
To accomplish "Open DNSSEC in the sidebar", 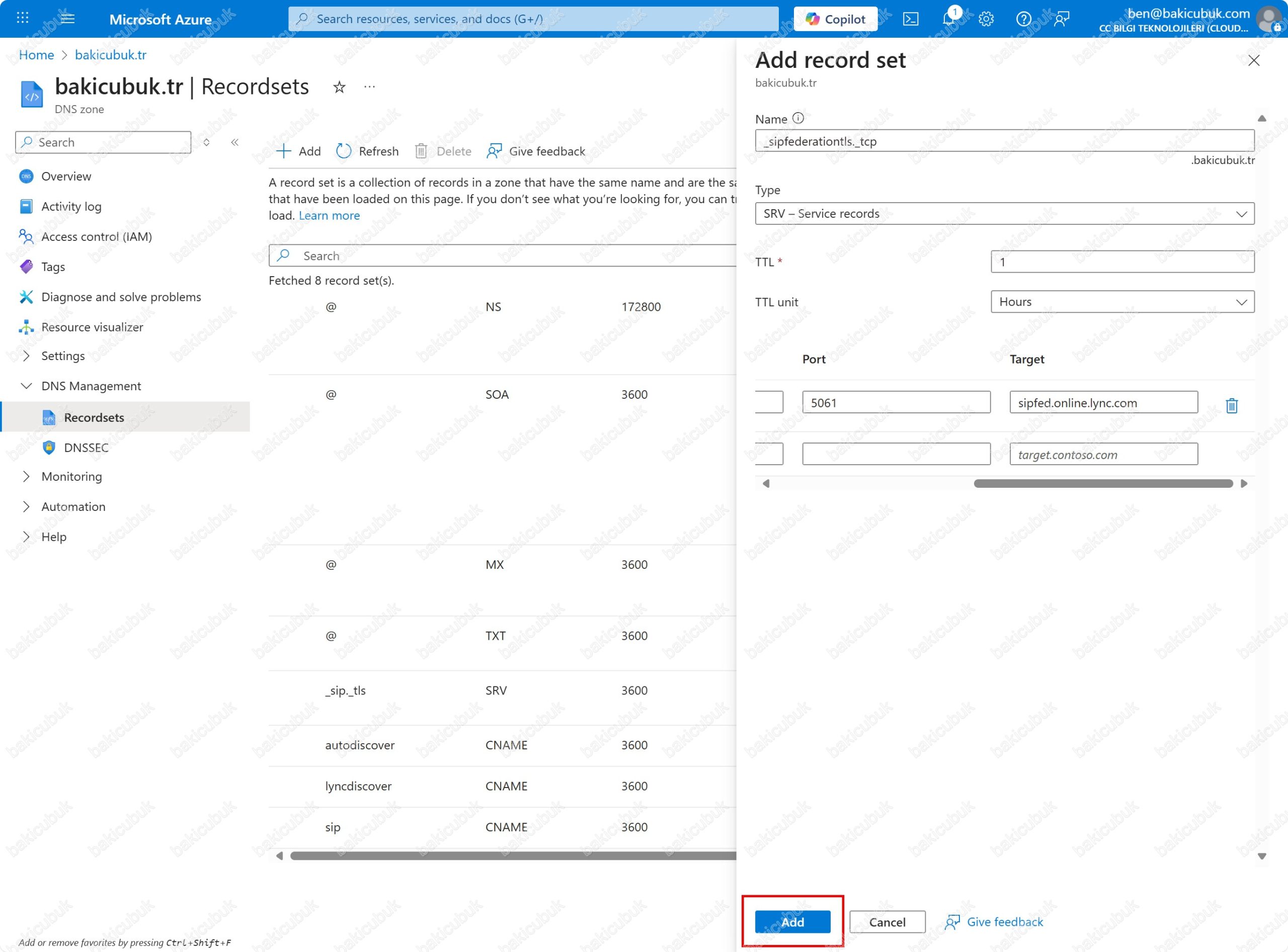I will click(86, 448).
